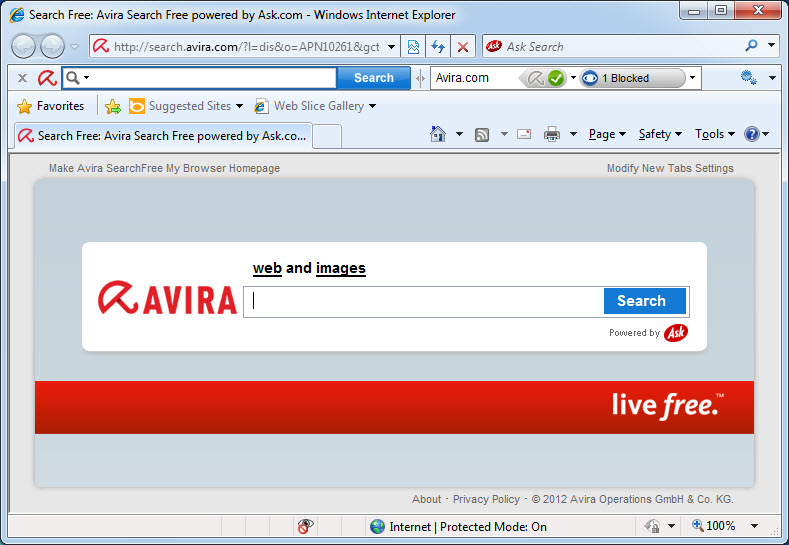
Task: Select the Avira Search Free tab
Action: pyautogui.click(x=163, y=136)
